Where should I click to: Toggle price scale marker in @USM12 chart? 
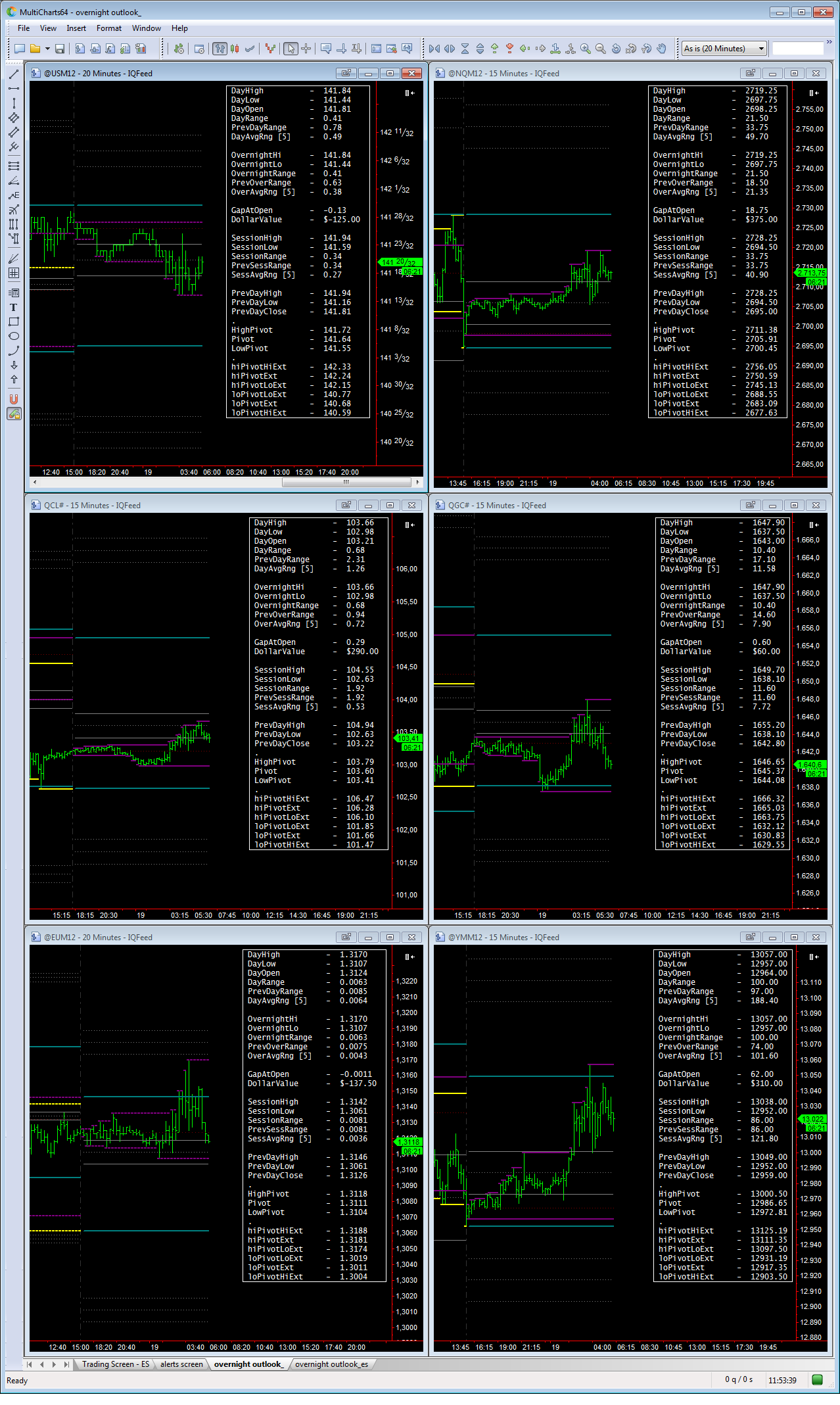pyautogui.click(x=409, y=93)
